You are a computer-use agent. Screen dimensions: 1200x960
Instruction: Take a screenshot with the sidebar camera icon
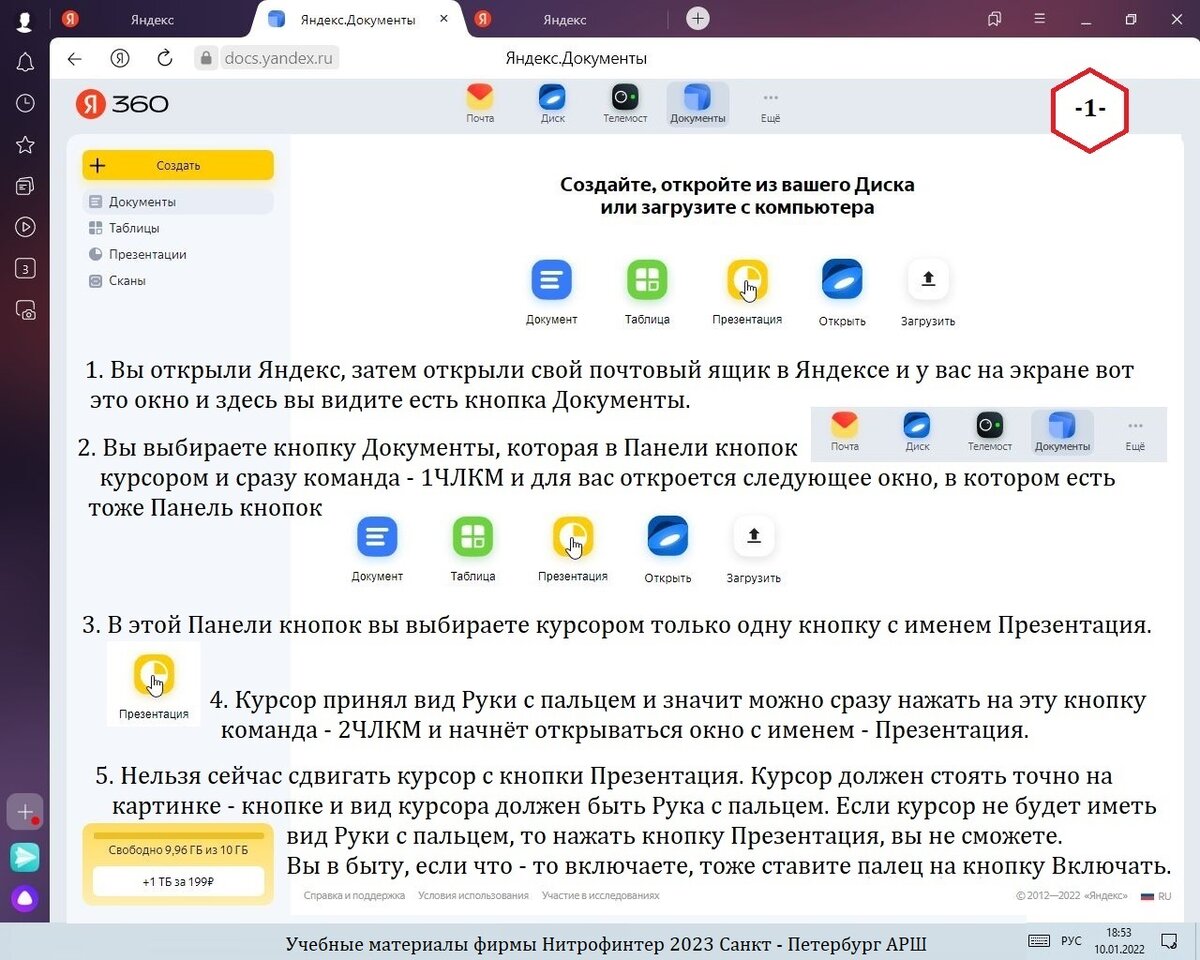tap(25, 310)
